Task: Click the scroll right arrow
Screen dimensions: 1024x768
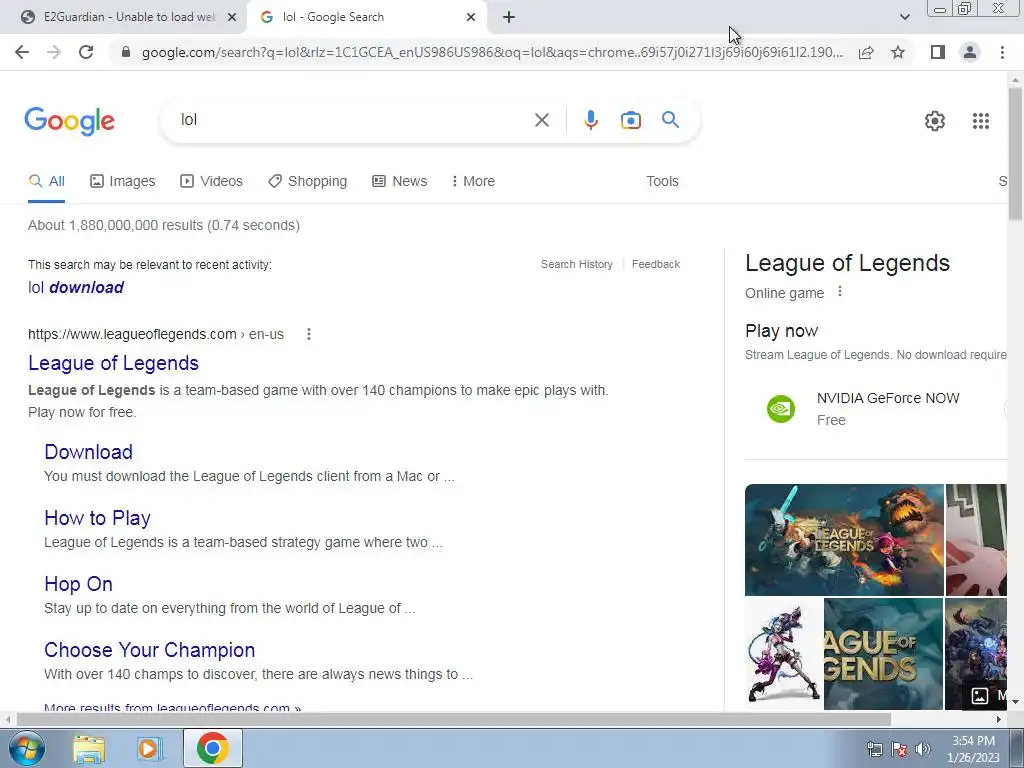Action: pos(999,719)
